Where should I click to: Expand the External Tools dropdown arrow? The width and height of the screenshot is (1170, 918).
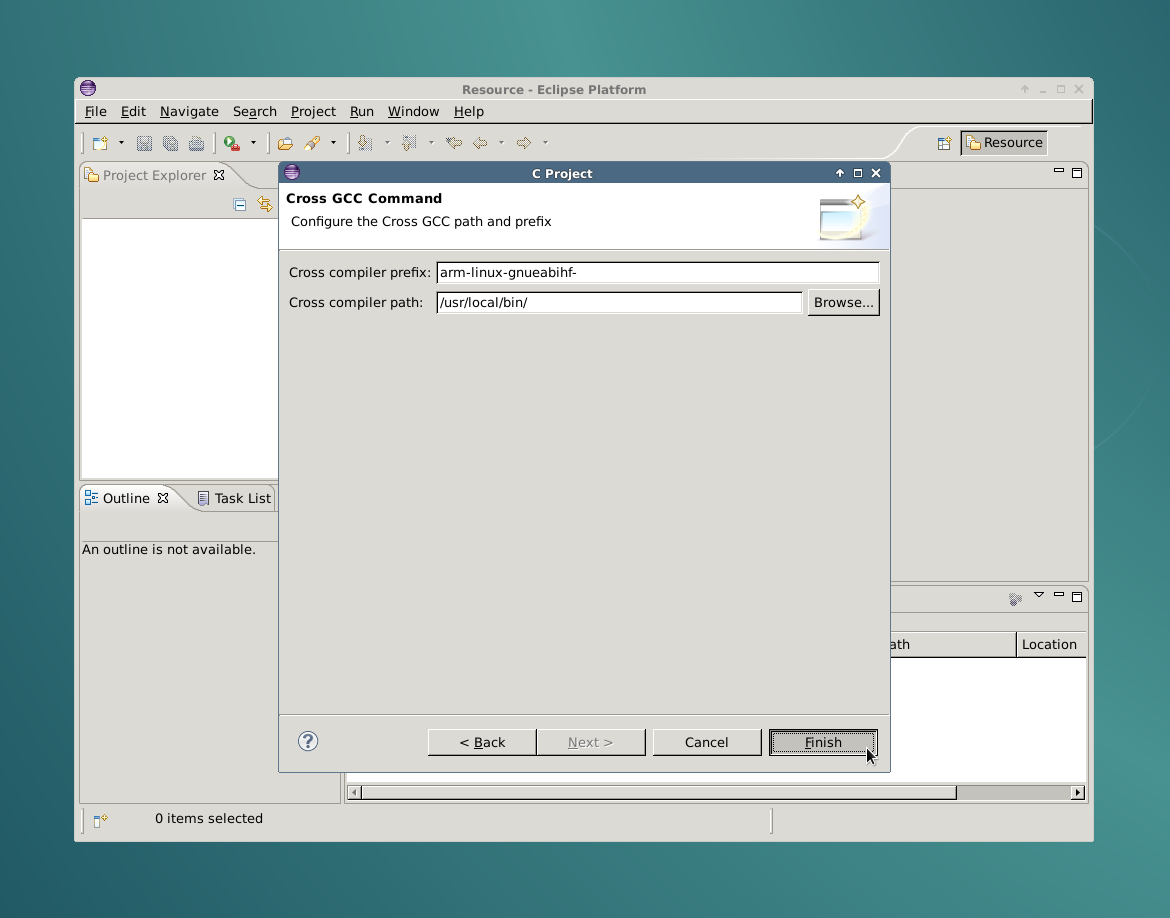(x=253, y=143)
